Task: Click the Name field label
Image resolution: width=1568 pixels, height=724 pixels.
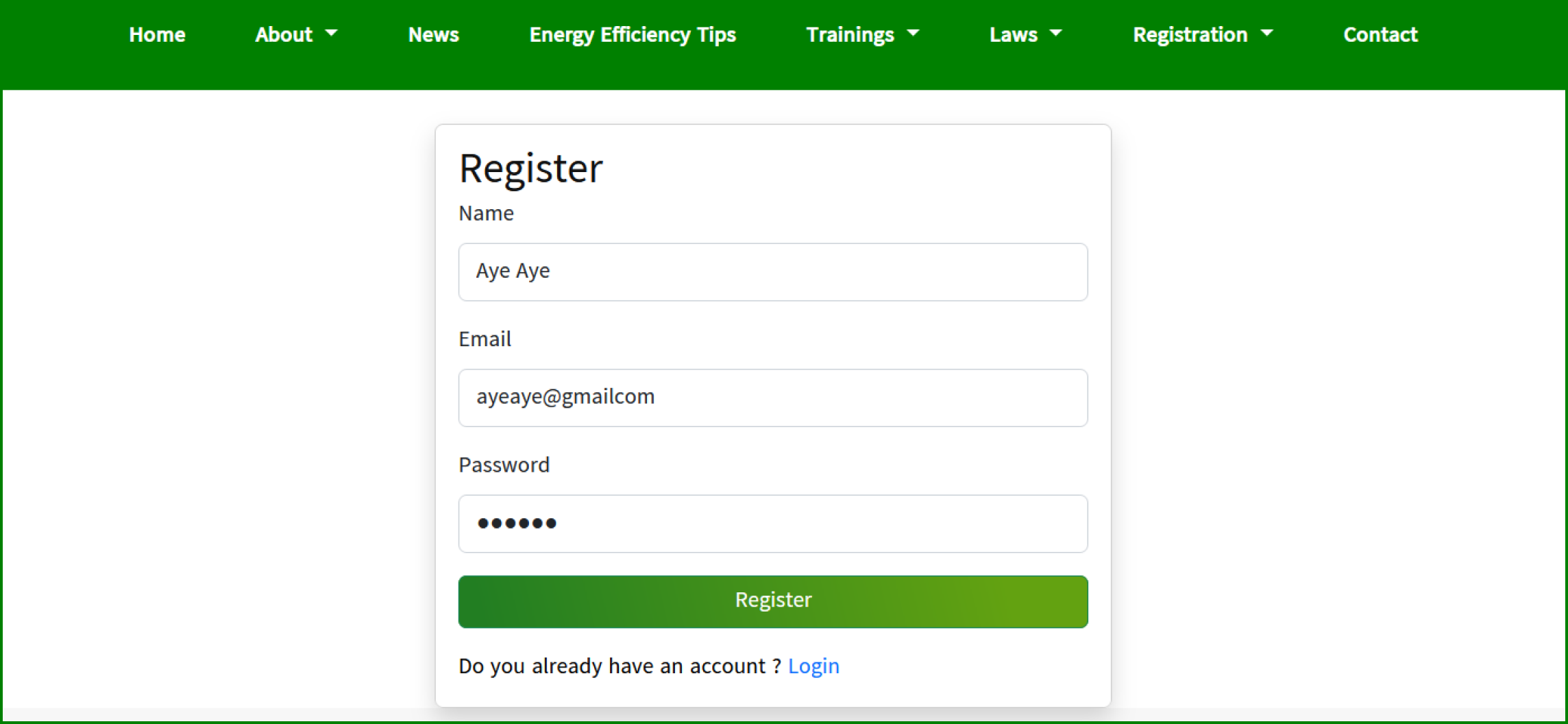Action: 486,213
